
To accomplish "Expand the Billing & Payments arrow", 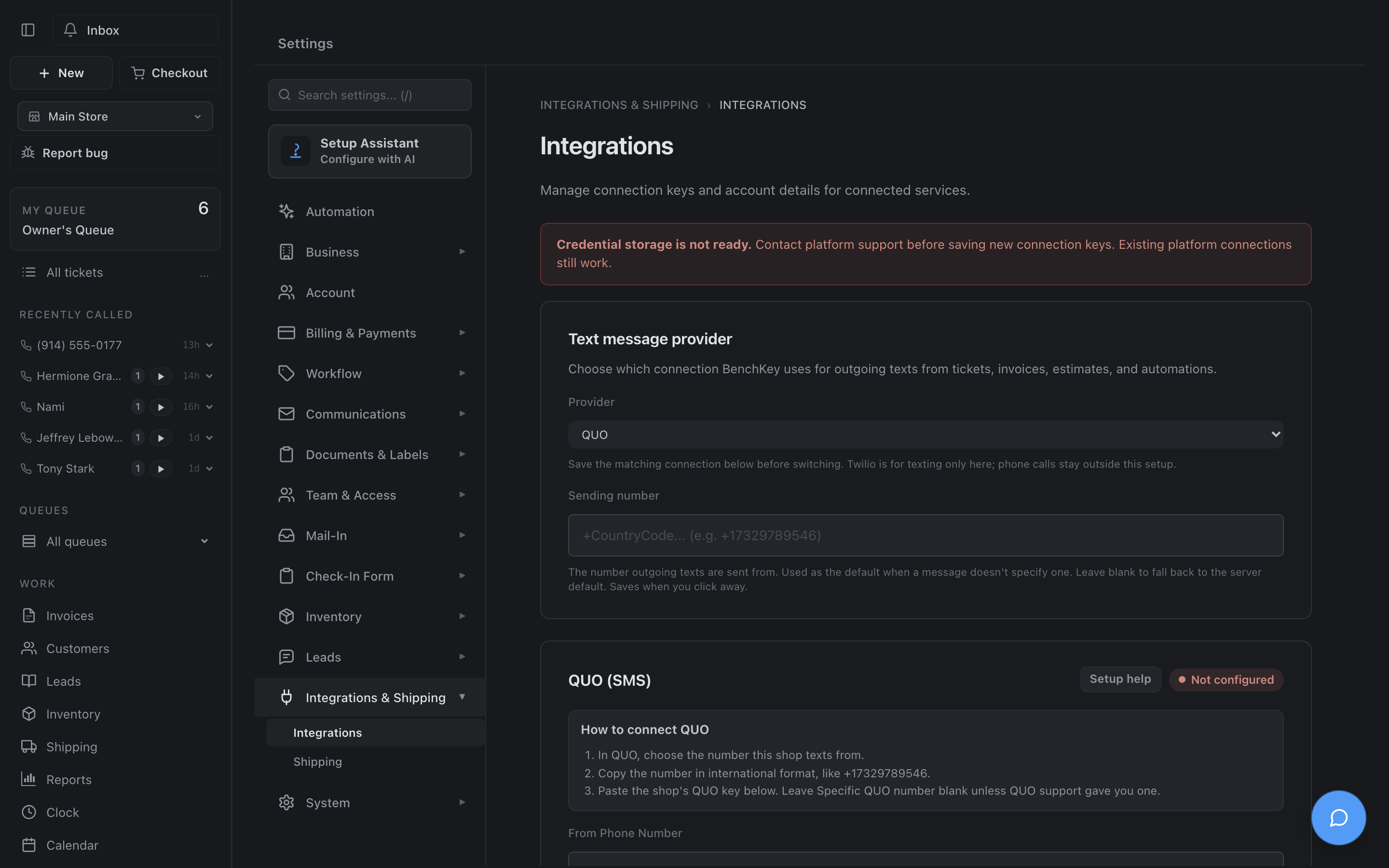I will pyautogui.click(x=462, y=332).
